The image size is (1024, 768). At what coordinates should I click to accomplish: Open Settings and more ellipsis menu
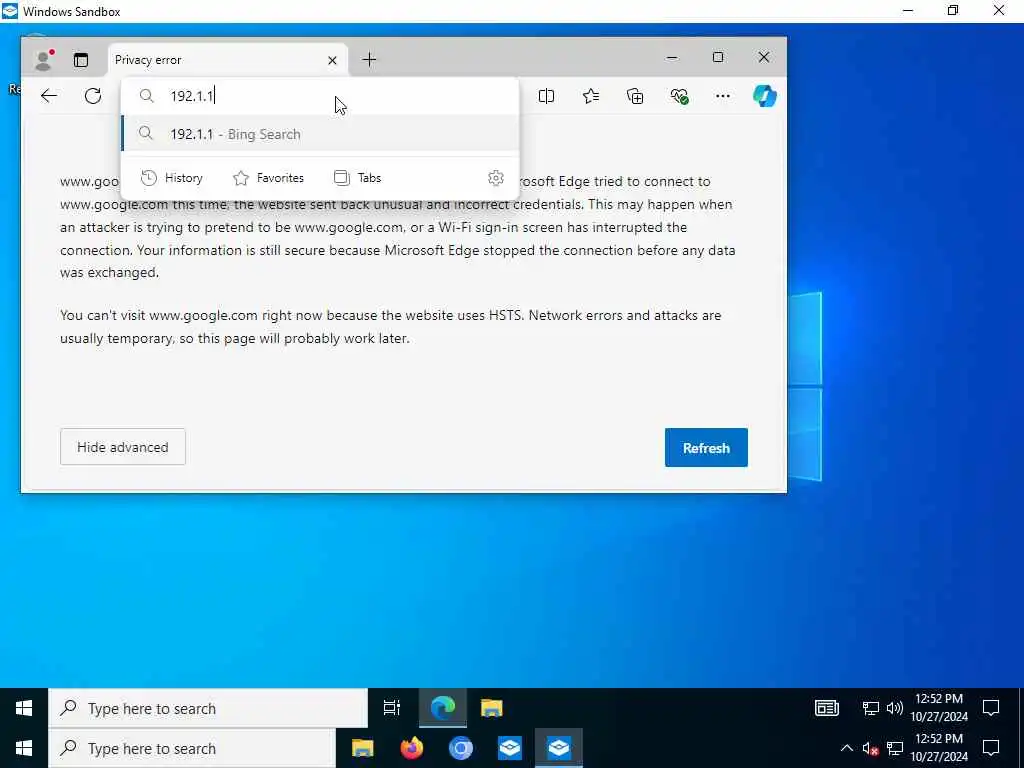click(x=723, y=97)
